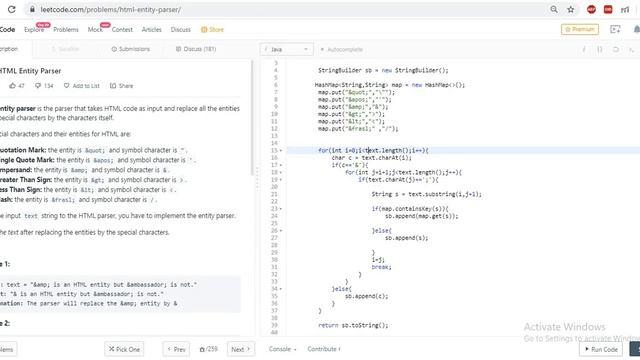Open the Articles page
The width and height of the screenshot is (640, 360).
[151, 29]
